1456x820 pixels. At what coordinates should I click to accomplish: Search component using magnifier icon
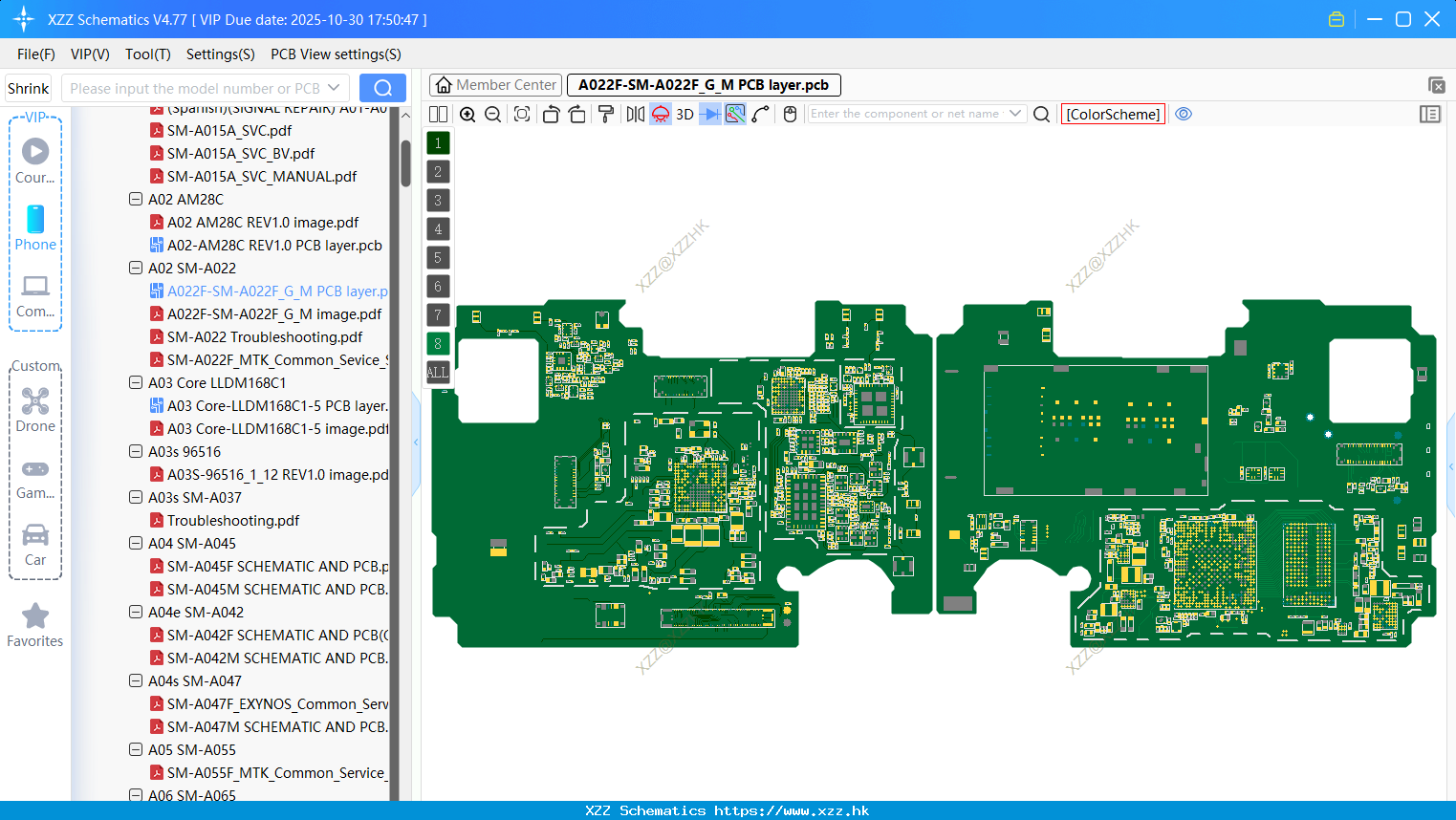point(1042,114)
